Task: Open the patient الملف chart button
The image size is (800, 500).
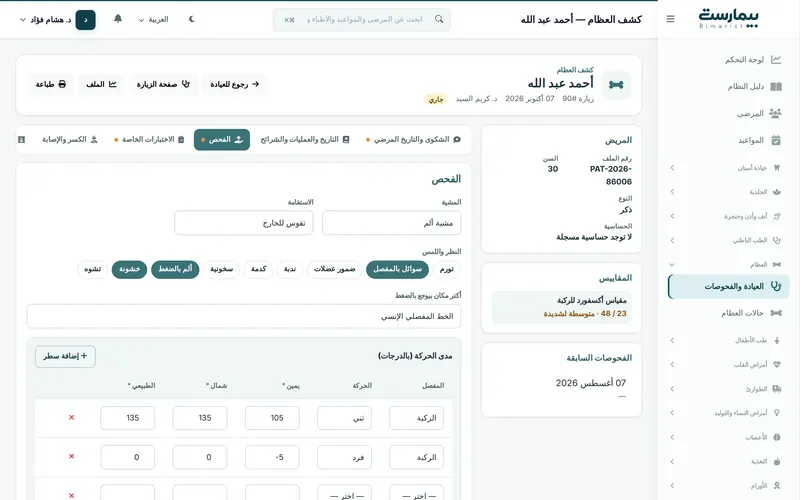Action: [x=101, y=84]
